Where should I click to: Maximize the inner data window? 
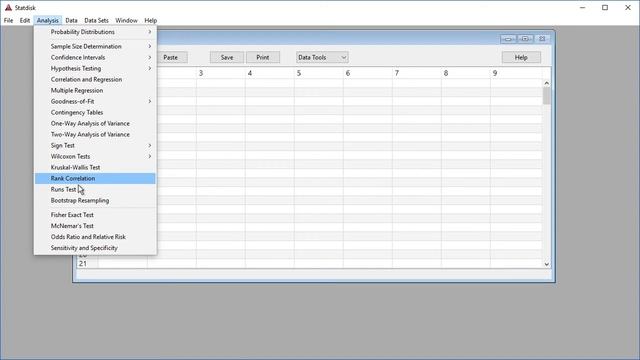(x=525, y=39)
